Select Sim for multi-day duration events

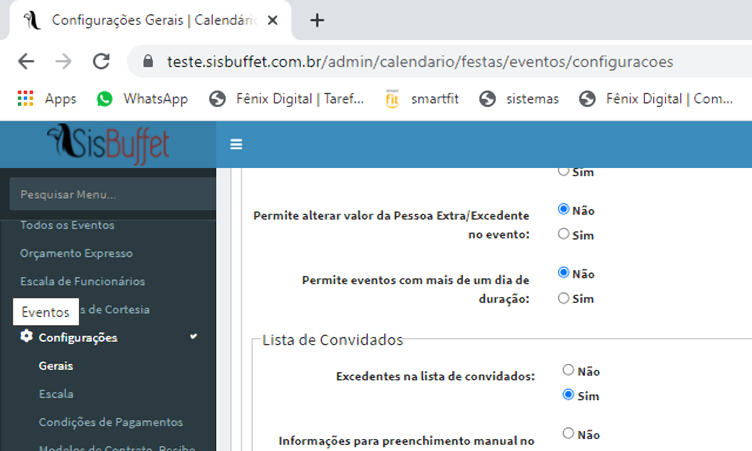pyautogui.click(x=564, y=298)
